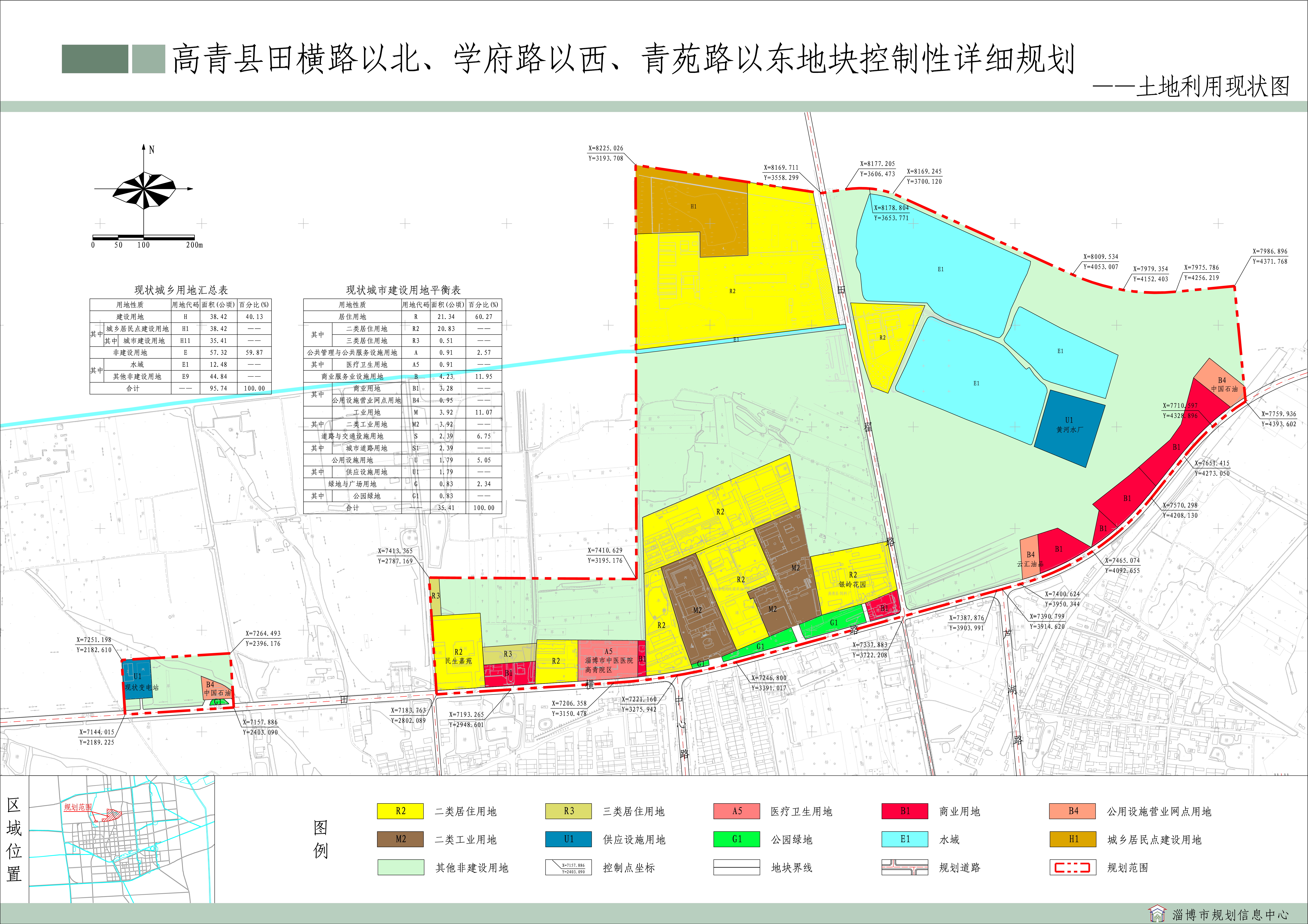The width and height of the screenshot is (1308, 924).
Task: Click the 规划范围 label on location thumbnail
Action: tap(77, 807)
